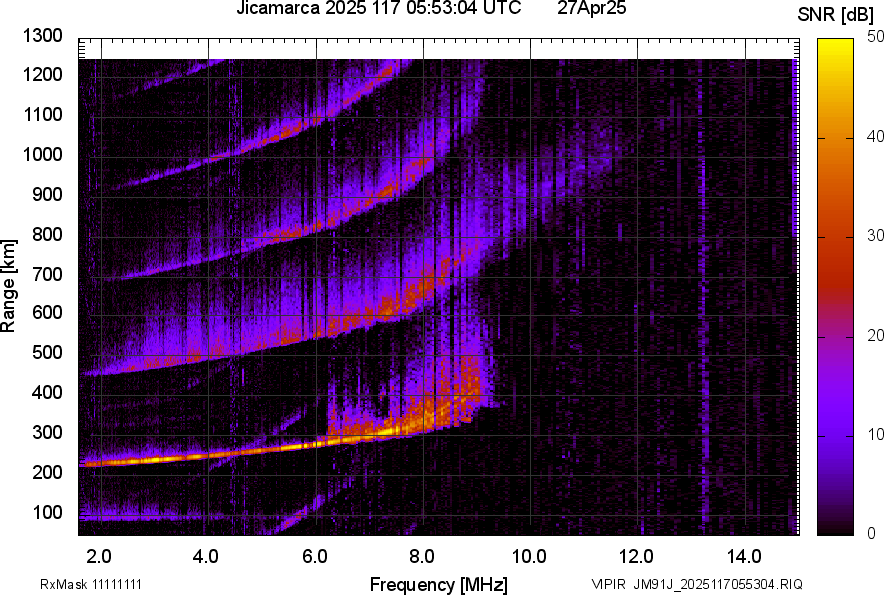Click the range tick label "400"
The width and height of the screenshot is (884, 595).
click(47, 392)
